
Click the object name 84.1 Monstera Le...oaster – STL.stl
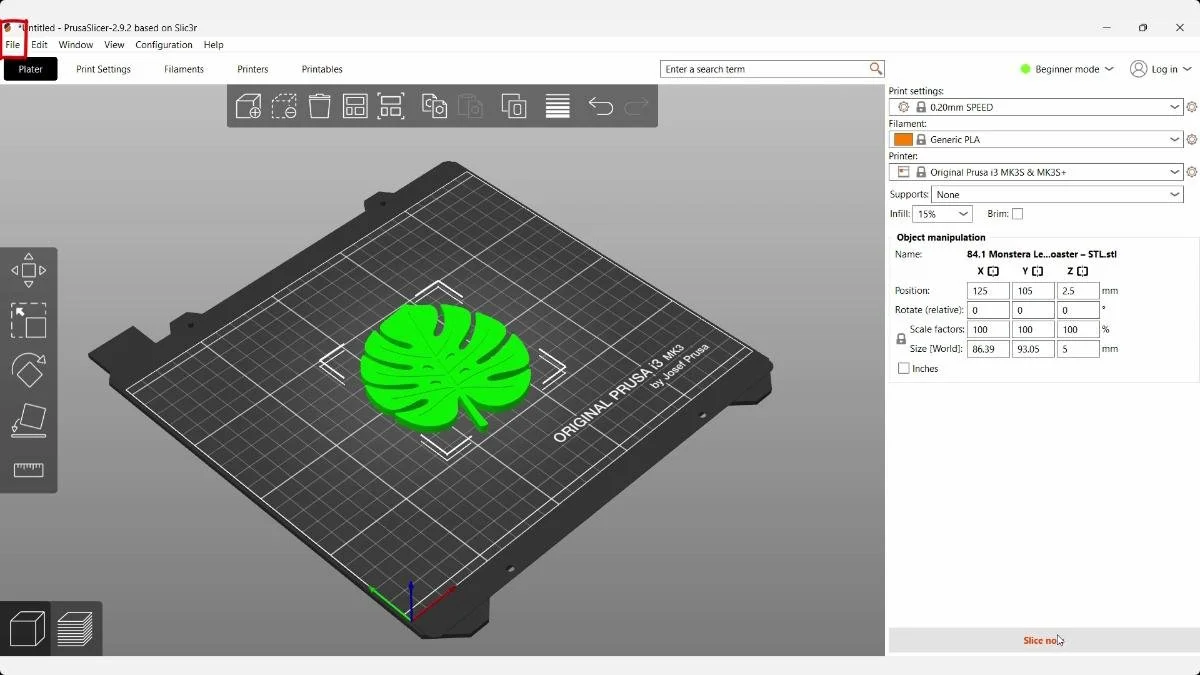[x=1041, y=254]
